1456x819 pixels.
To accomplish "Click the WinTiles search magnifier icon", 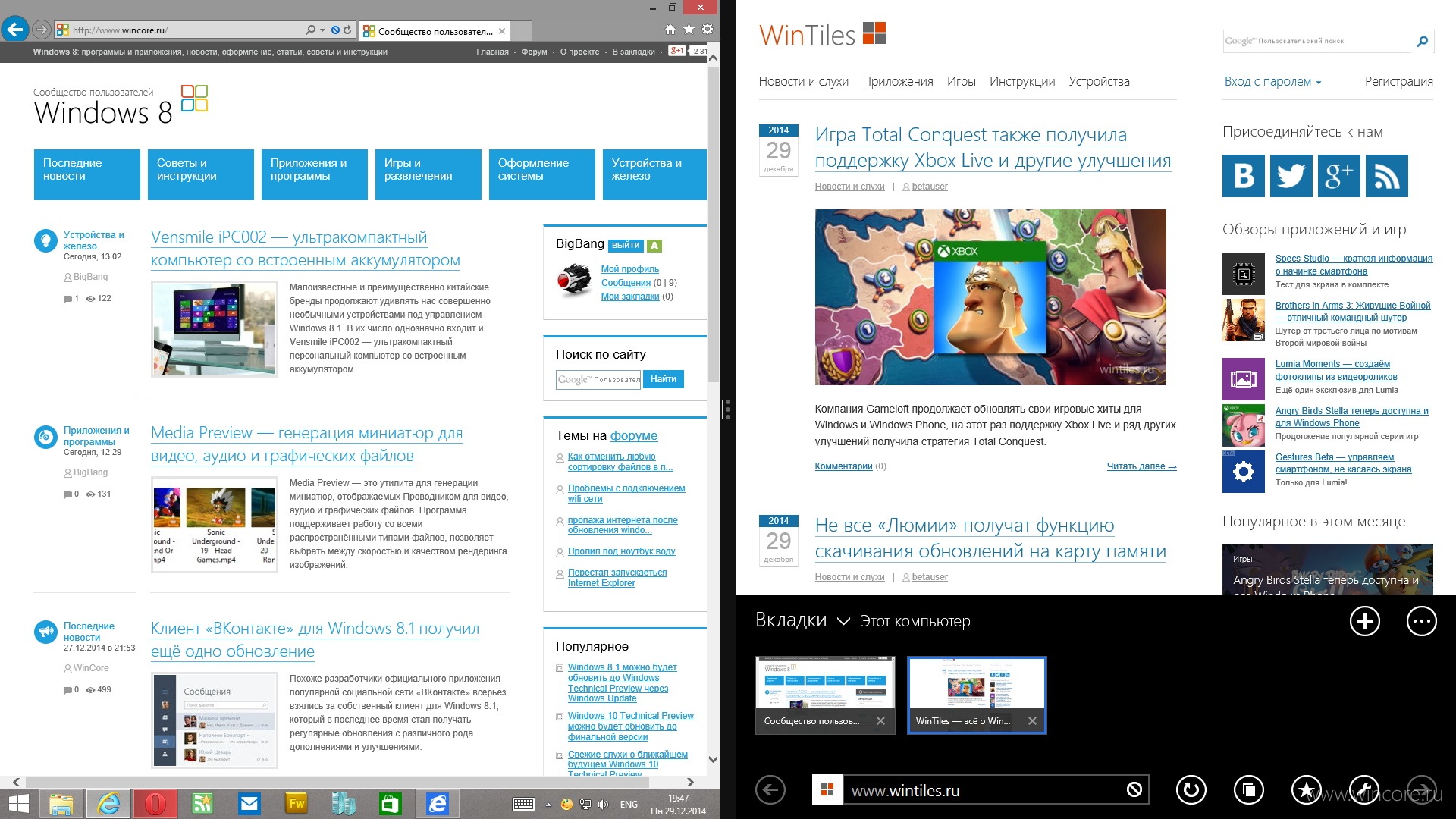I will click(1422, 41).
